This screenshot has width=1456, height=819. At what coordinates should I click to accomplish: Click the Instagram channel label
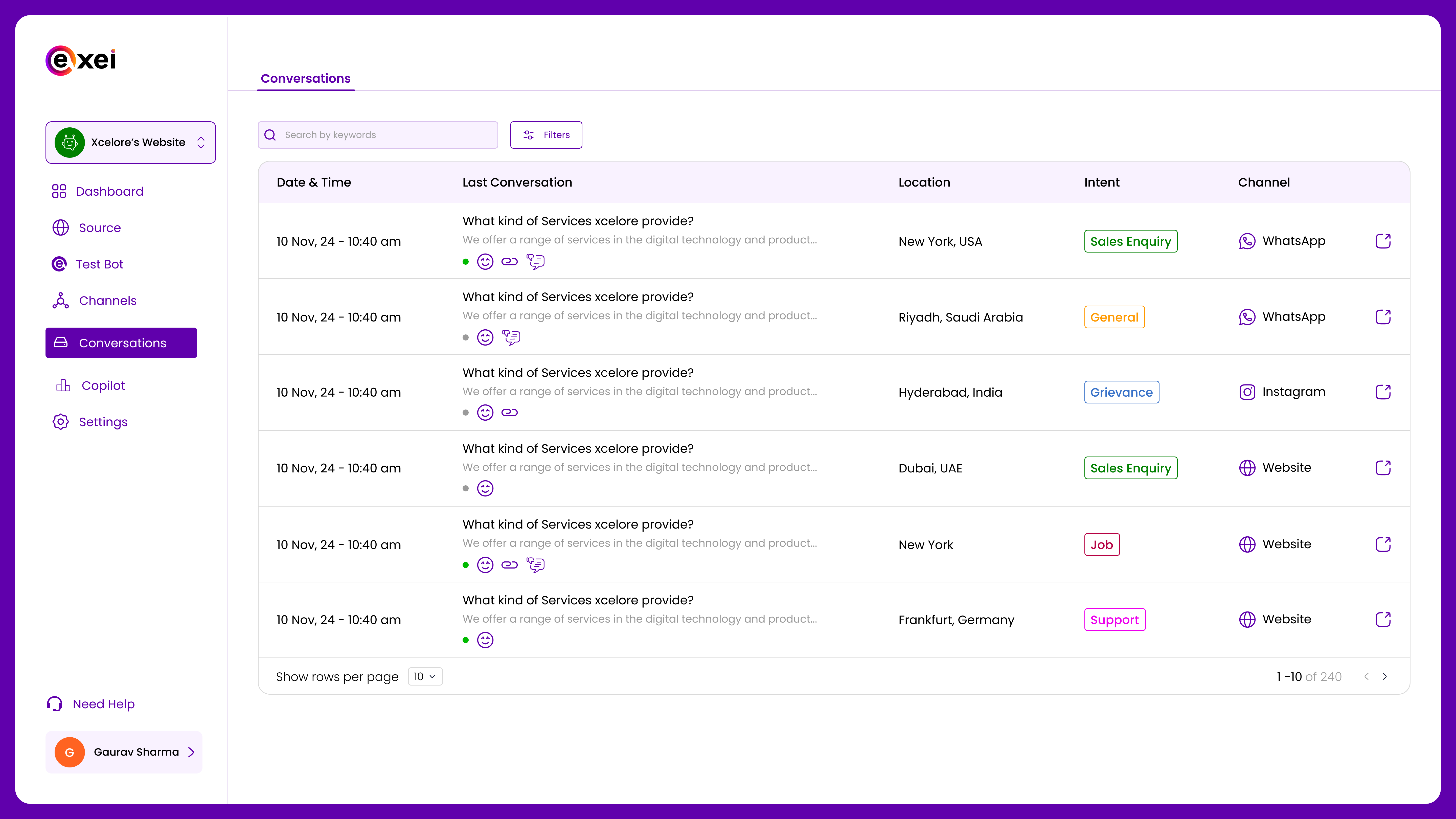click(x=1294, y=392)
